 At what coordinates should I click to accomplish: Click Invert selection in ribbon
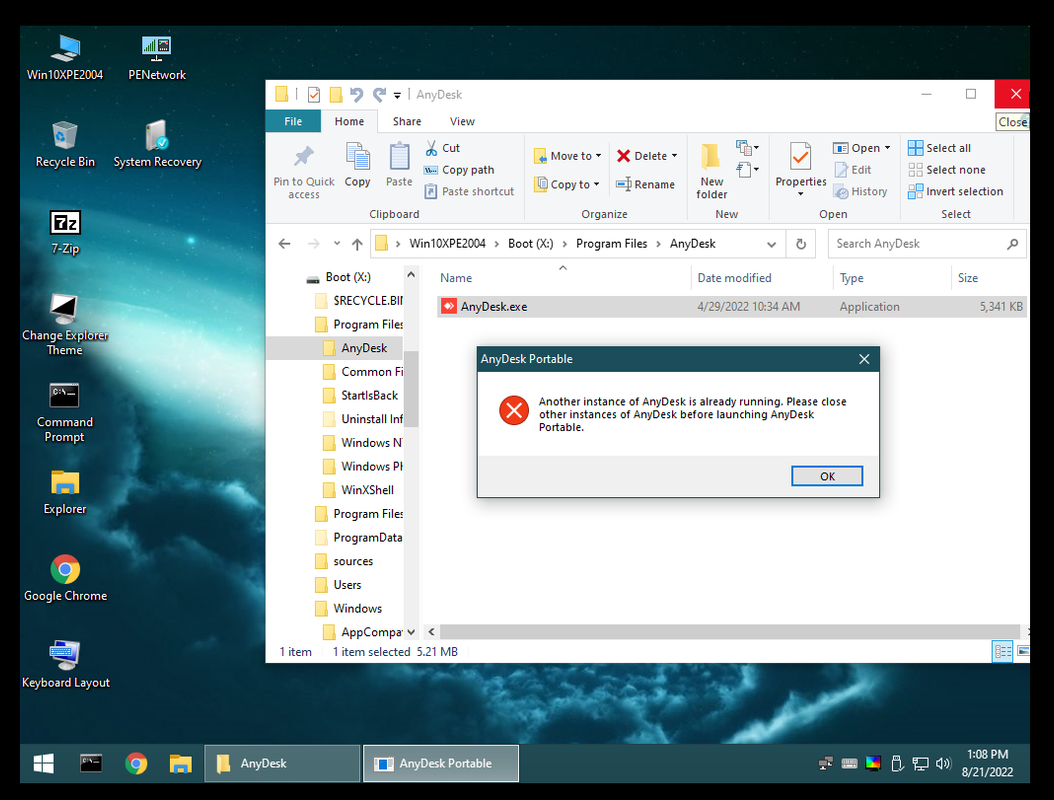(x=955, y=192)
